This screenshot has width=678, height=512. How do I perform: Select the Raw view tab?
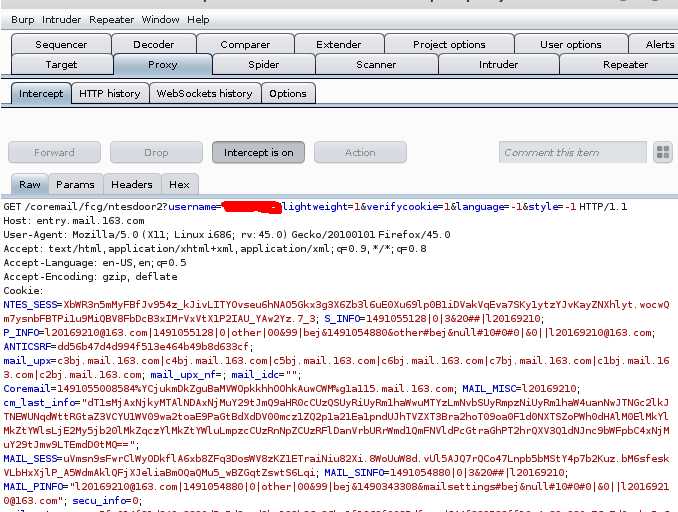pyautogui.click(x=29, y=185)
